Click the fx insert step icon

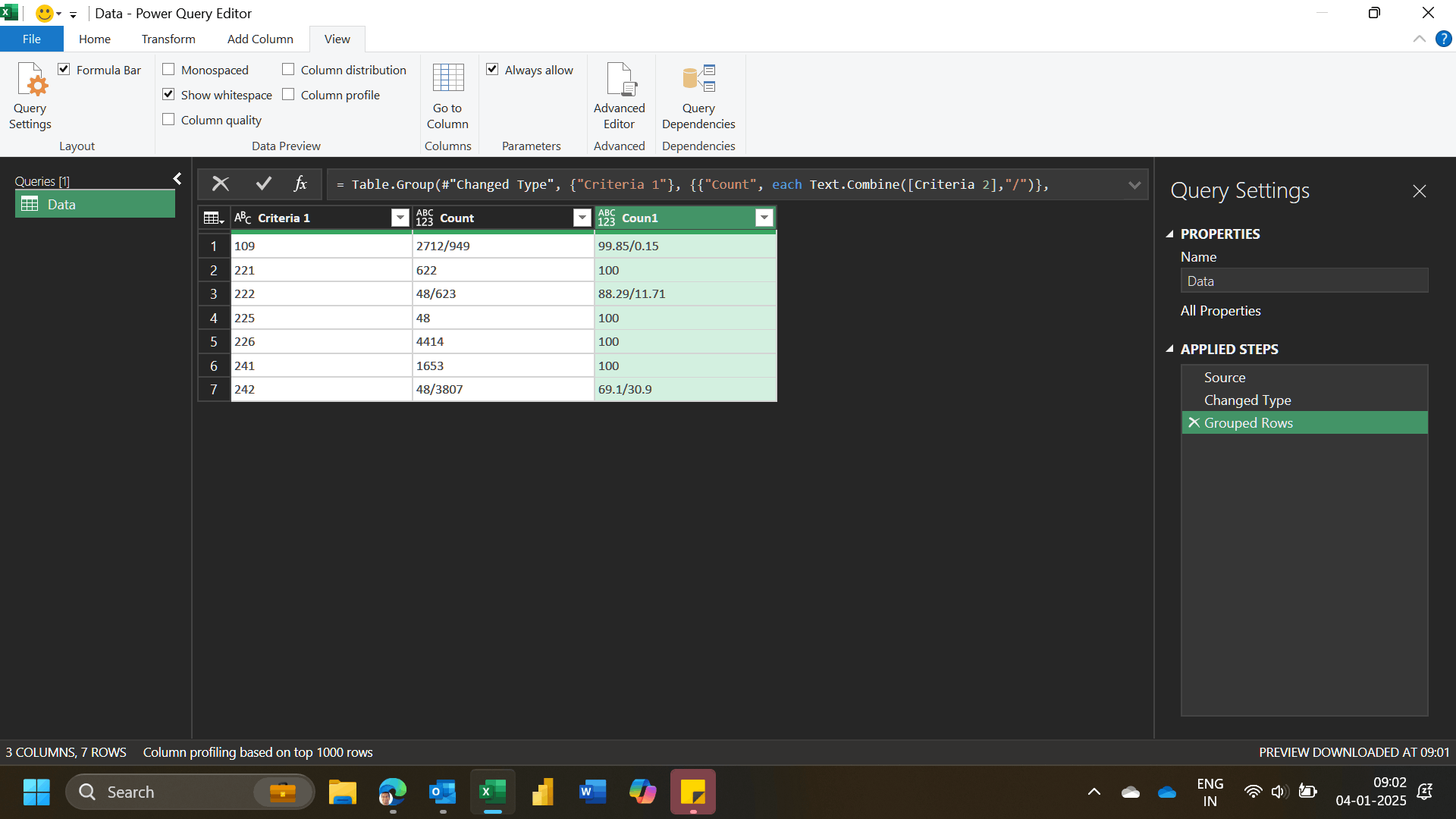300,184
